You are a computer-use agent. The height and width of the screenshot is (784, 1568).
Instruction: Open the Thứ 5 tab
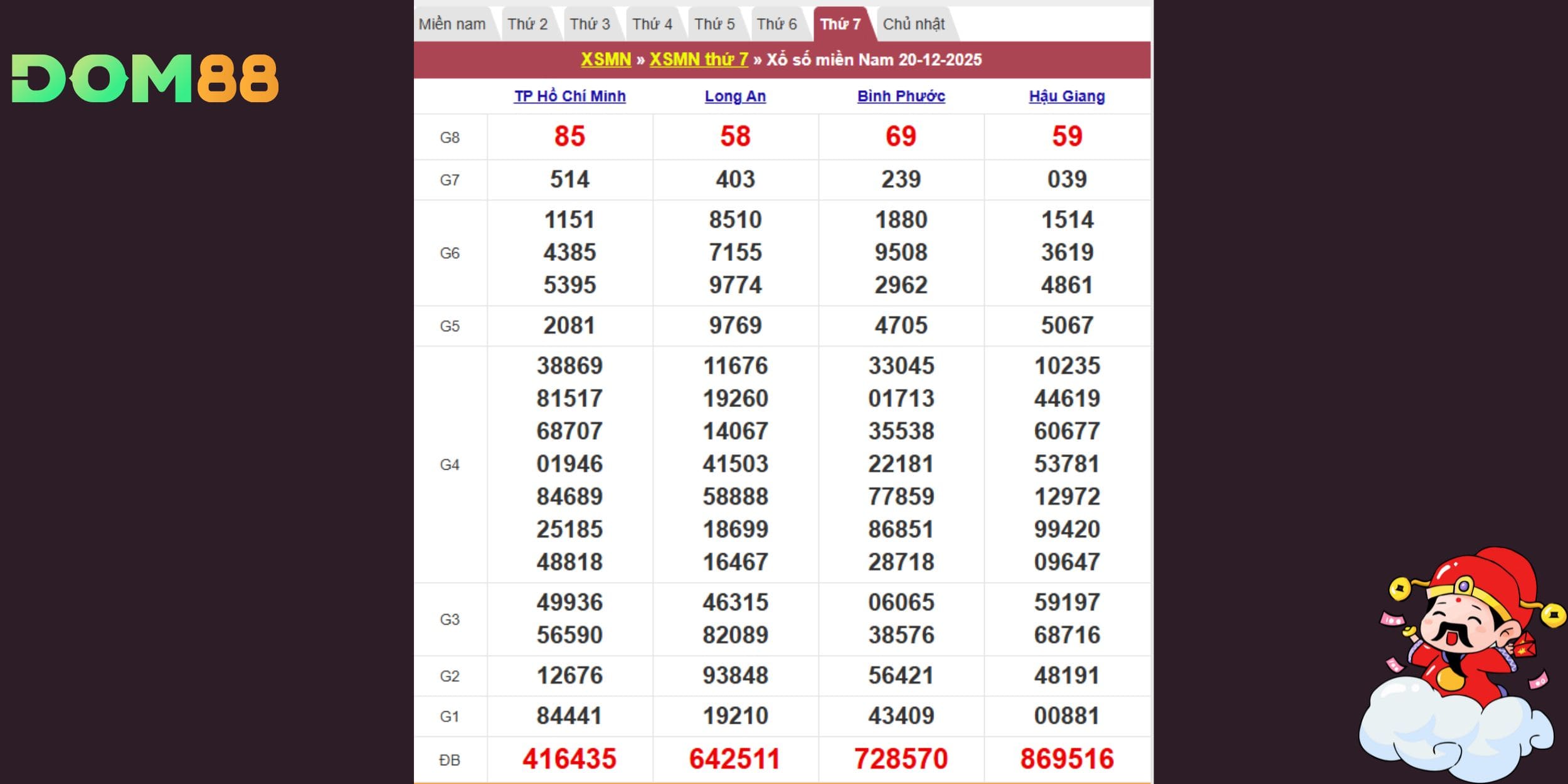(x=714, y=24)
